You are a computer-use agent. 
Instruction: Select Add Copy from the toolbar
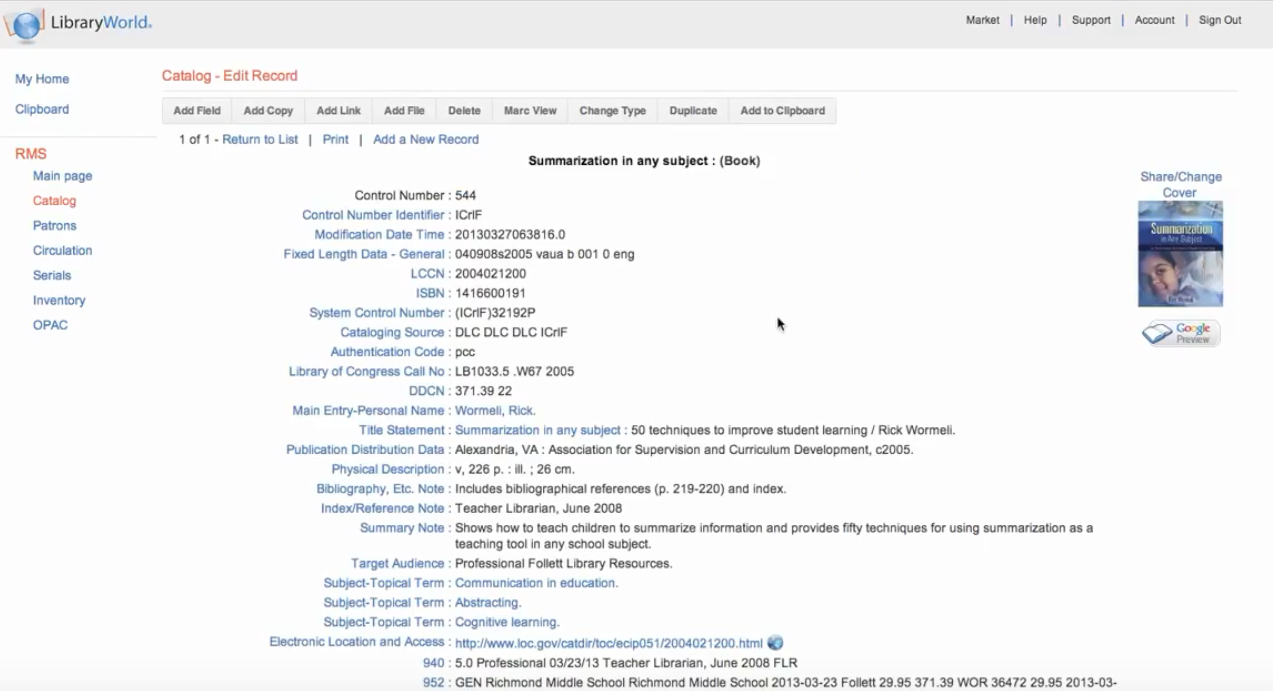[x=267, y=110]
